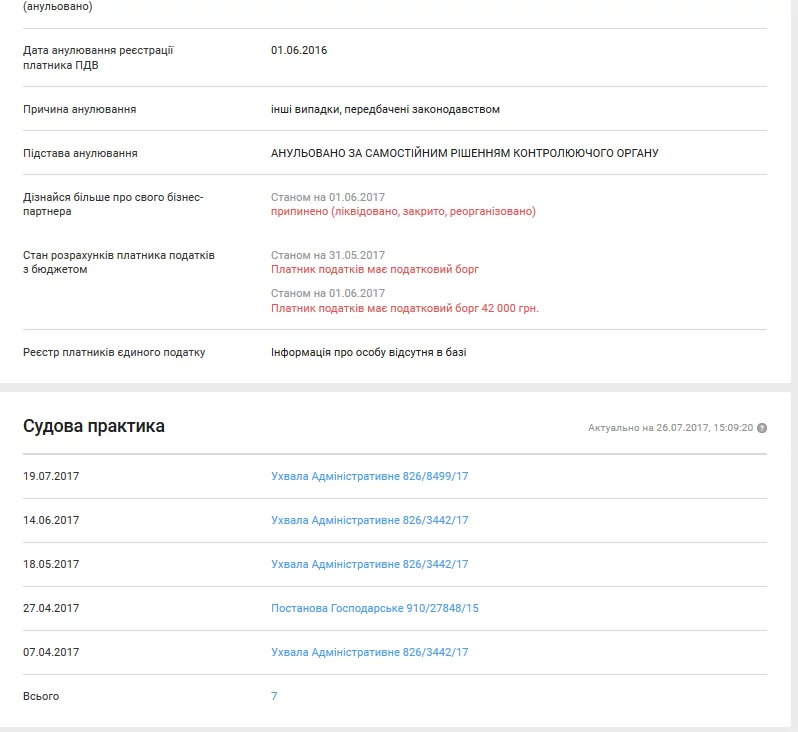
Task: Click the help question-mark icon beside the timestamp
Action: coord(762,428)
